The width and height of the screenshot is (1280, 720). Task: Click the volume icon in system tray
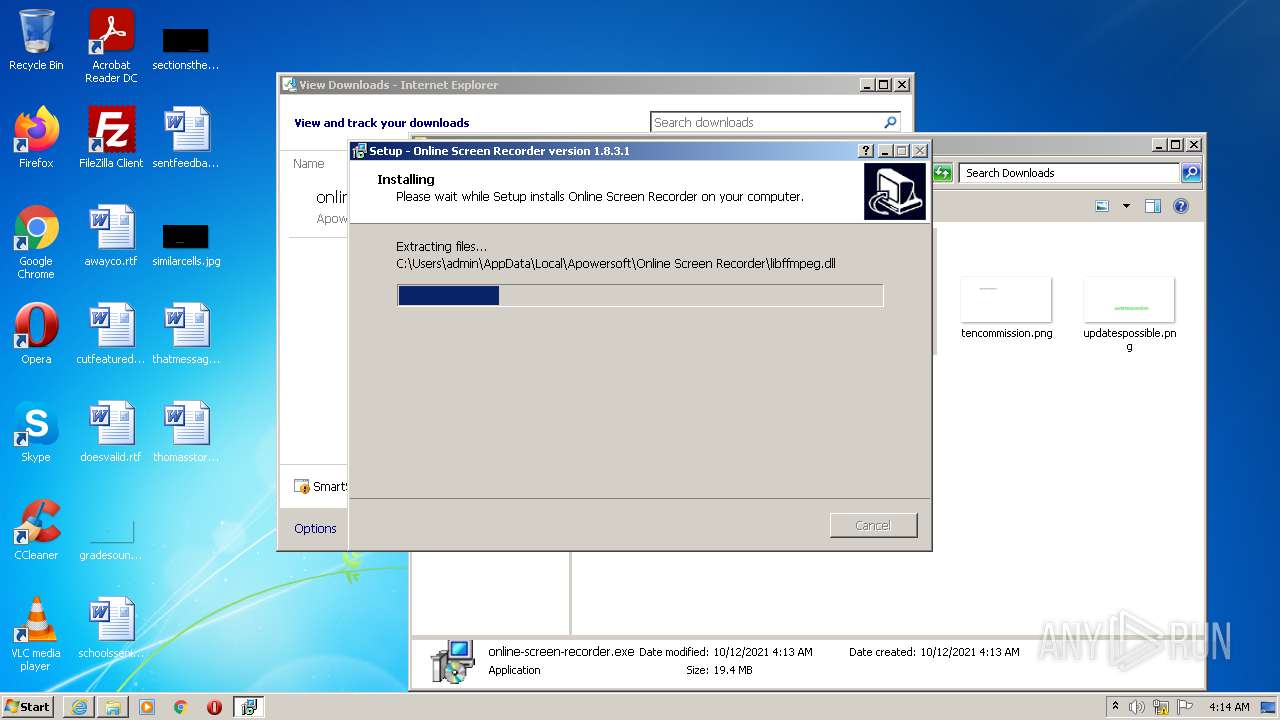[x=1136, y=707]
